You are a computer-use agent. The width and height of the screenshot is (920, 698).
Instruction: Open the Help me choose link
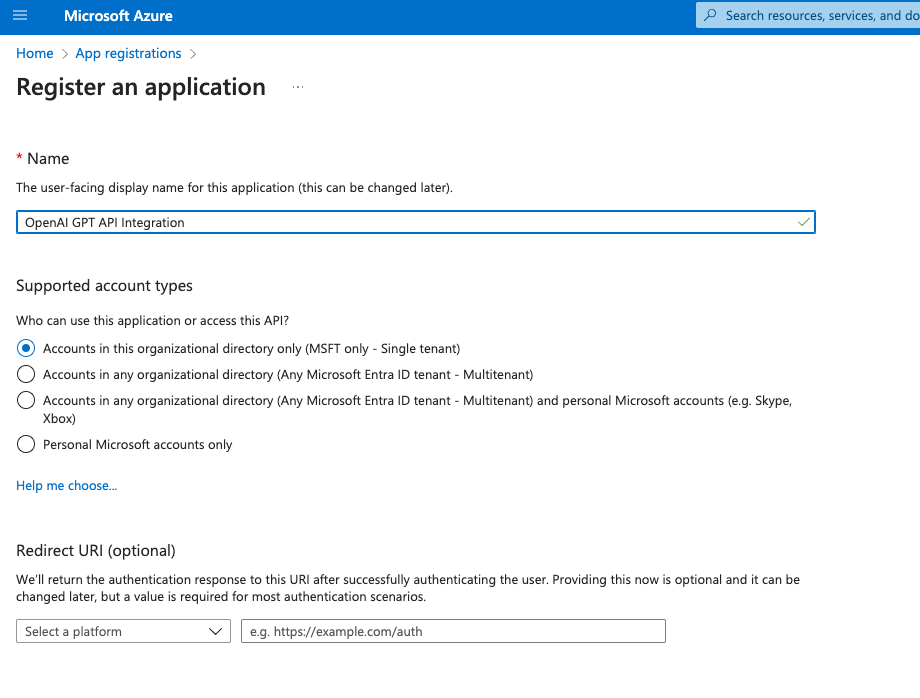coord(66,485)
